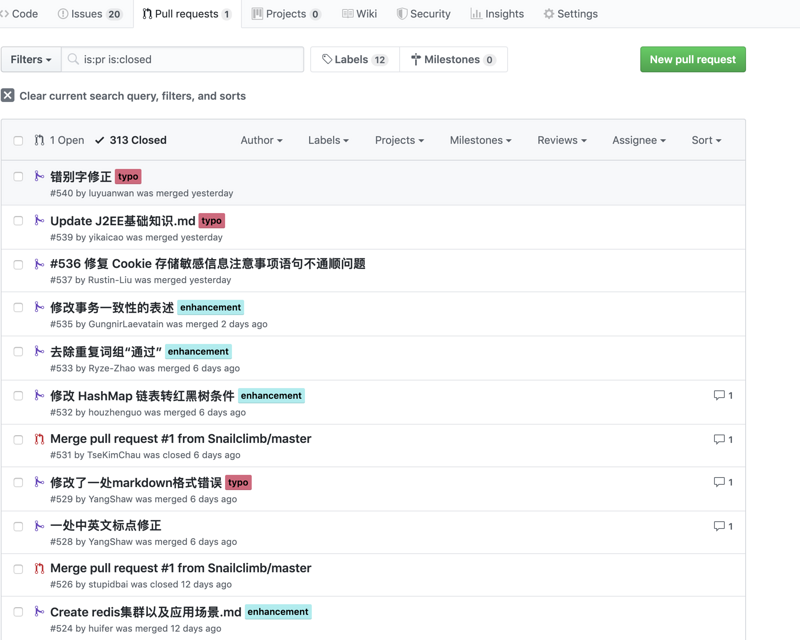Click the closed PR icon beside #526
Viewport: 800px width, 640px height.
click(x=39, y=569)
